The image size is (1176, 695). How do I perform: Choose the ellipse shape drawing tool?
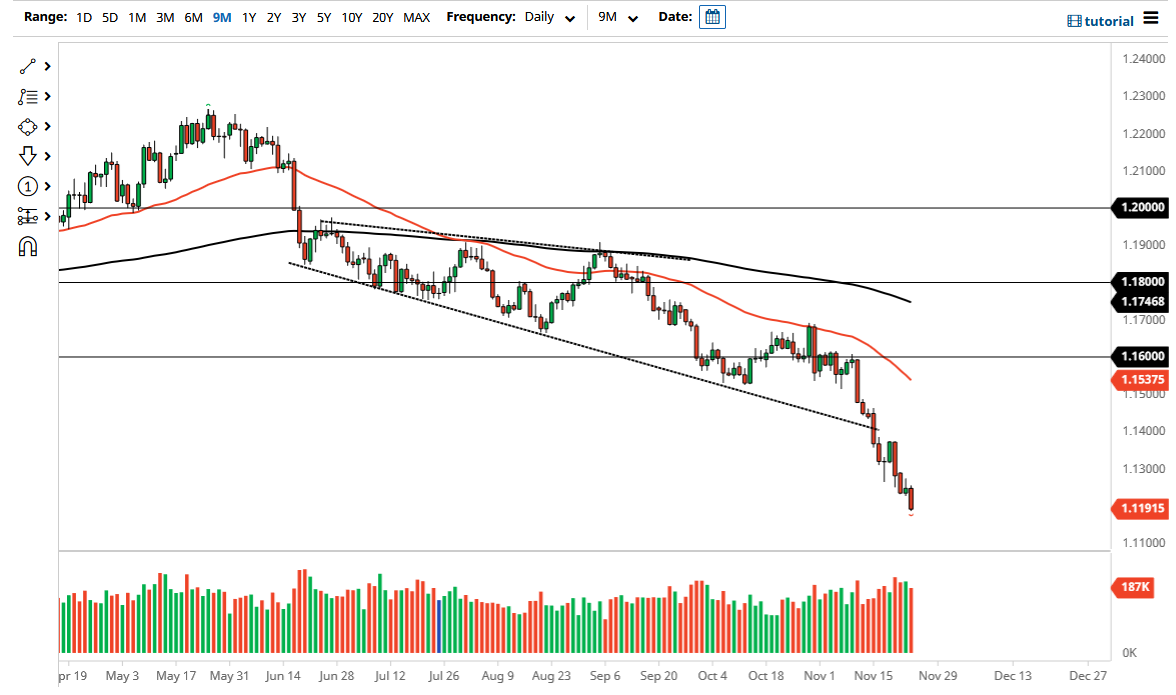coord(27,126)
